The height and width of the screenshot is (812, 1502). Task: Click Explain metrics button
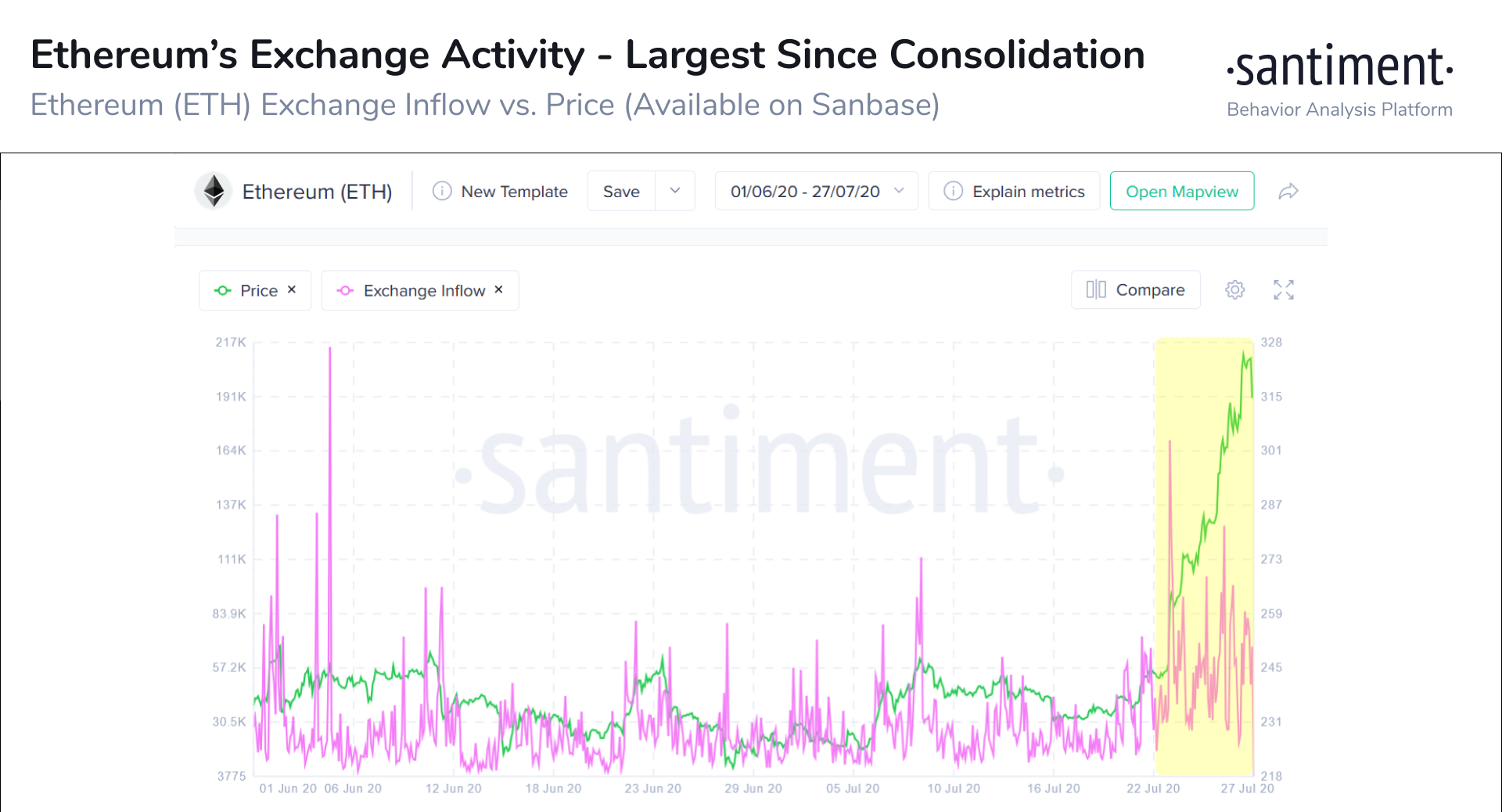click(x=1014, y=191)
